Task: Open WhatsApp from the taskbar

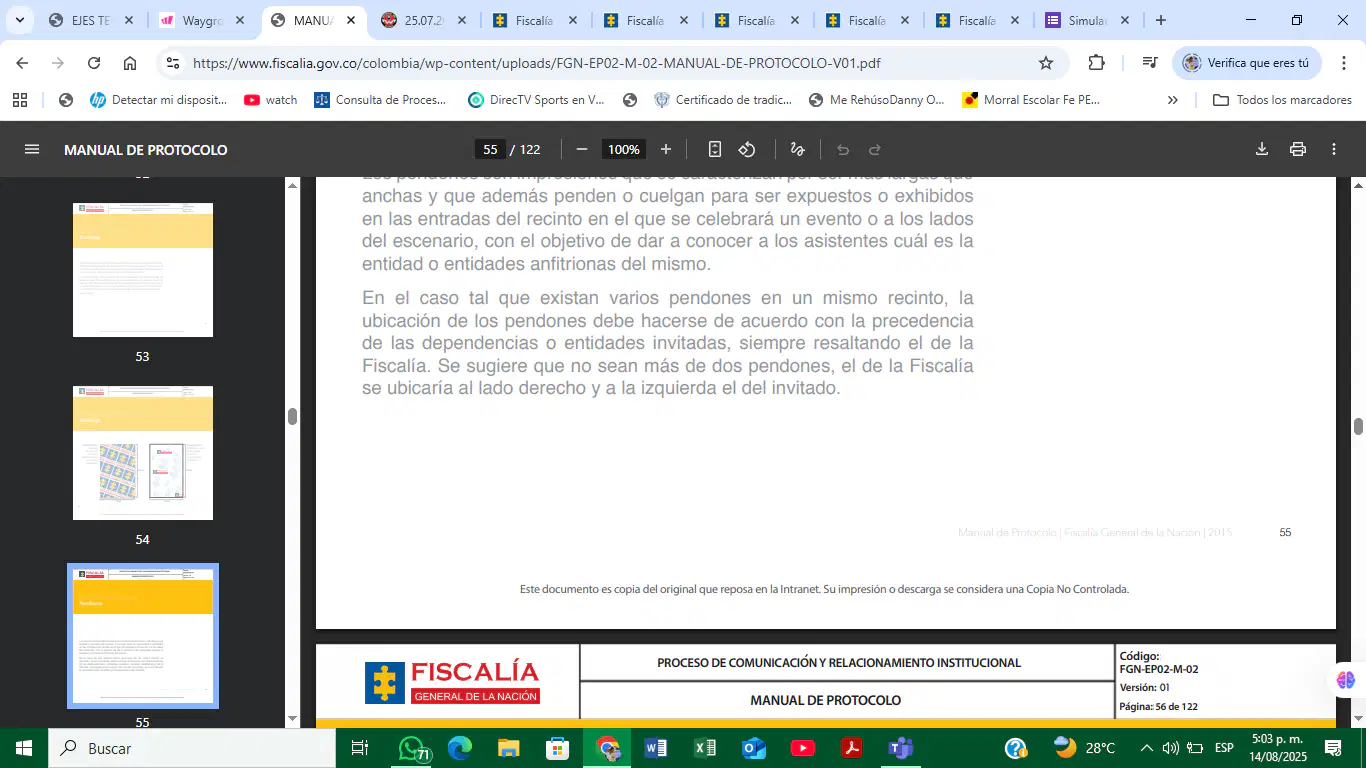Action: pyautogui.click(x=412, y=748)
